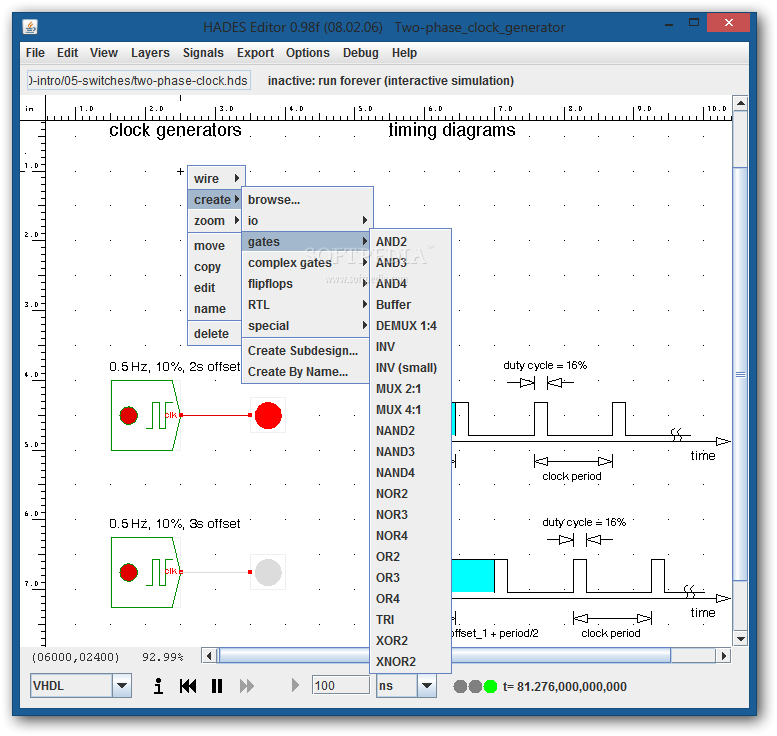Create a MUX 2:1 component
The width and height of the screenshot is (777, 736).
410,389
